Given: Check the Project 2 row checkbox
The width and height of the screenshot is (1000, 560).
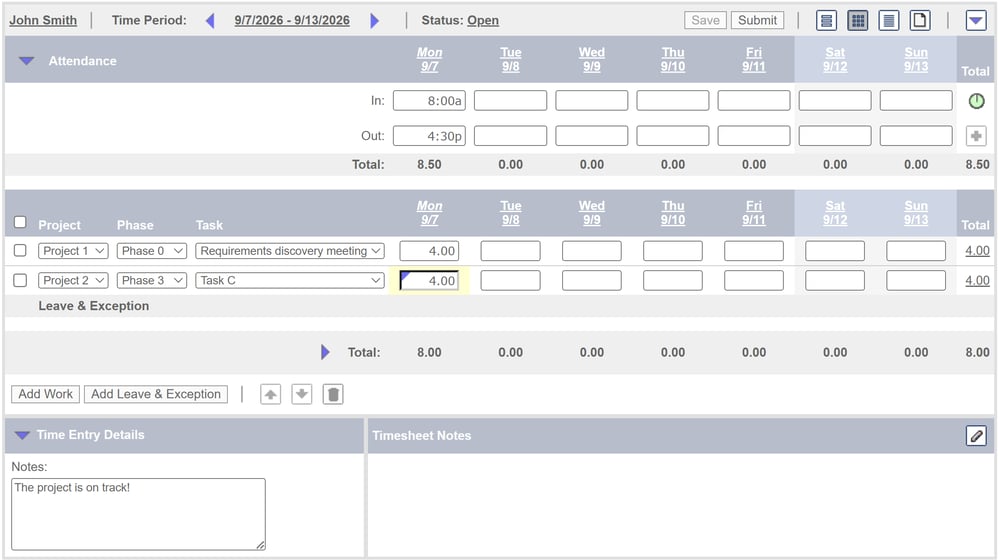Looking at the screenshot, I should [20, 280].
